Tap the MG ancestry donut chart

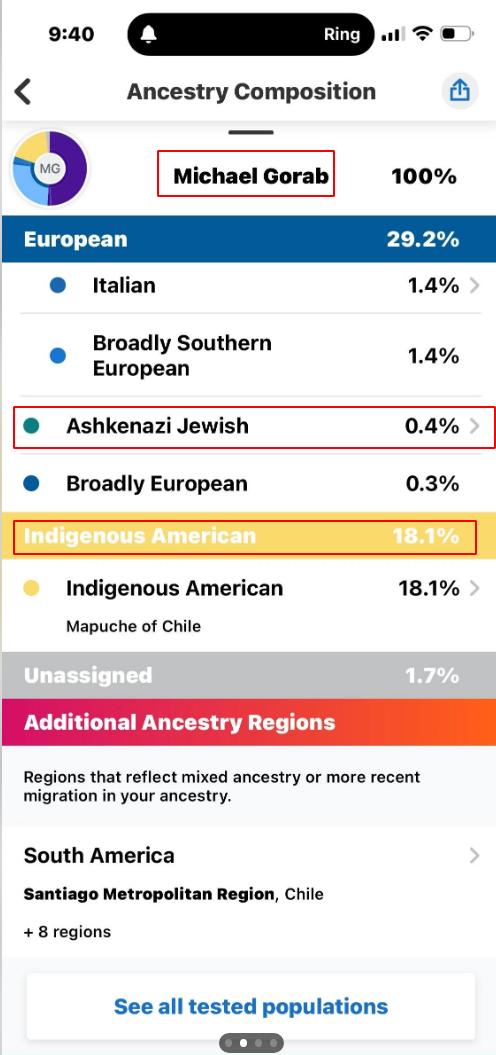pos(49,168)
